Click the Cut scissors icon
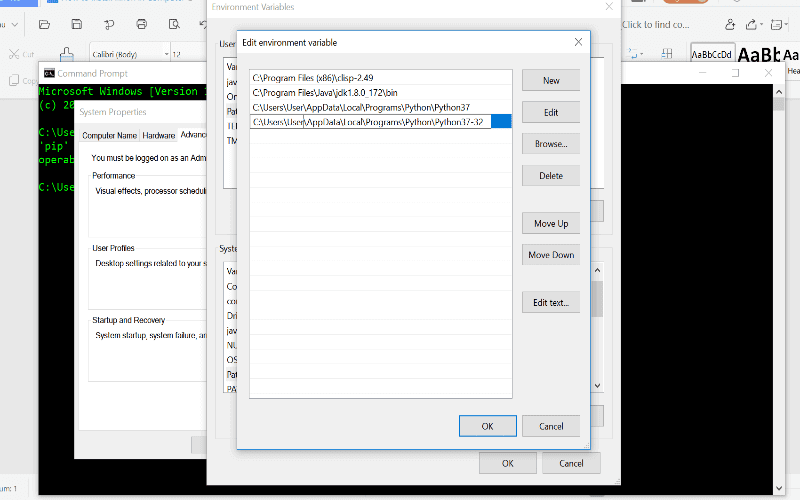 click(x=14, y=54)
